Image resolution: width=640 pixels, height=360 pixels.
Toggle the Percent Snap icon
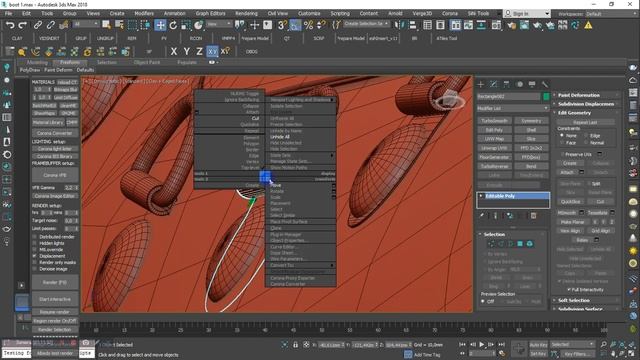tap(309, 25)
